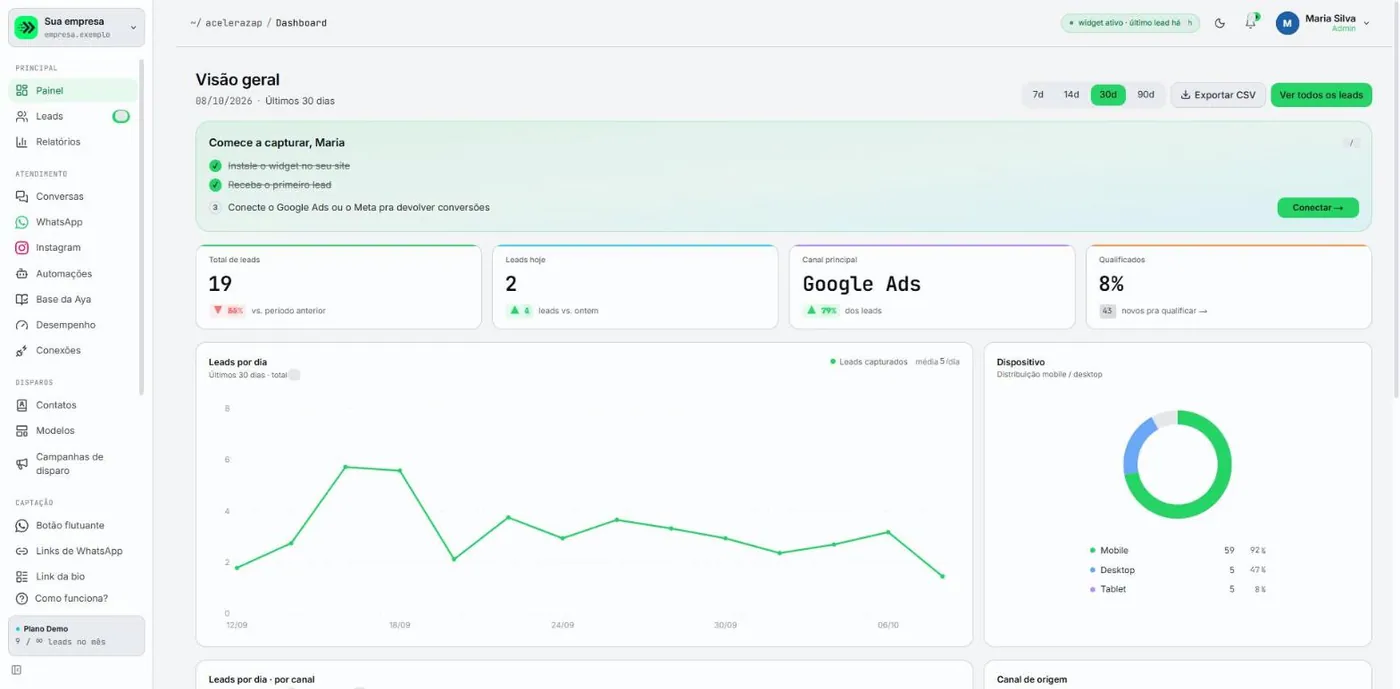Click the chain icon for Links de WhatsApp
The image size is (1400, 689).
tap(22, 552)
